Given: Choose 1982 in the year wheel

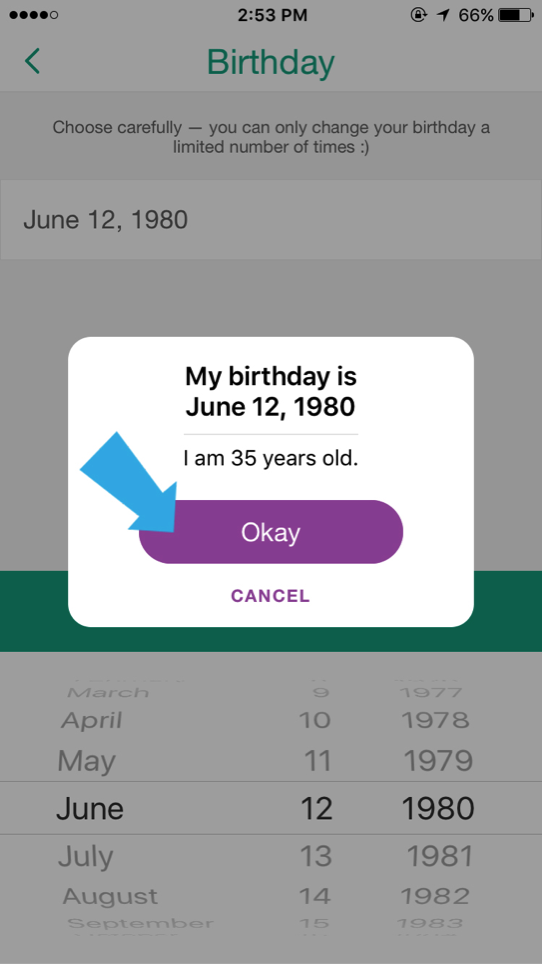Looking at the screenshot, I should 435,896.
